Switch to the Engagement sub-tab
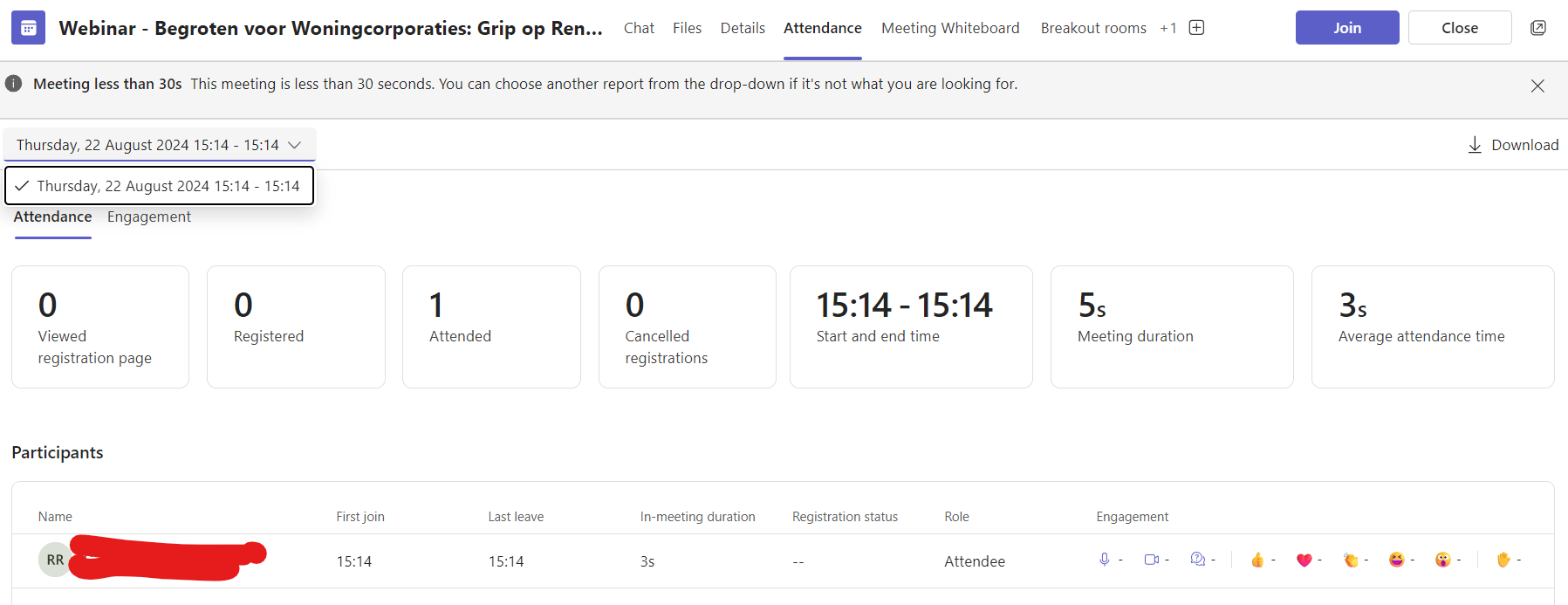1568x605 pixels. pos(149,217)
